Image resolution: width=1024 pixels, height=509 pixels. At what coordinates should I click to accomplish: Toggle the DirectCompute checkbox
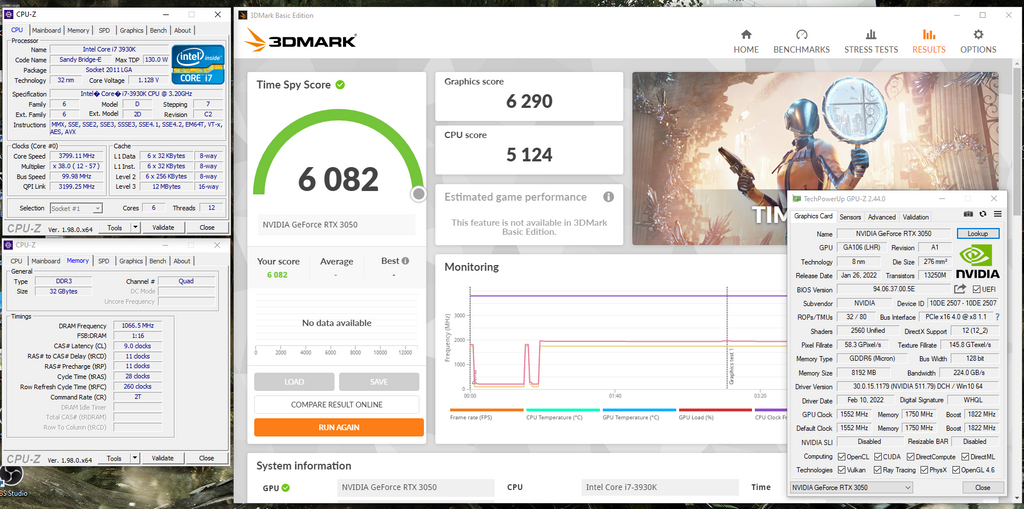[x=909, y=457]
